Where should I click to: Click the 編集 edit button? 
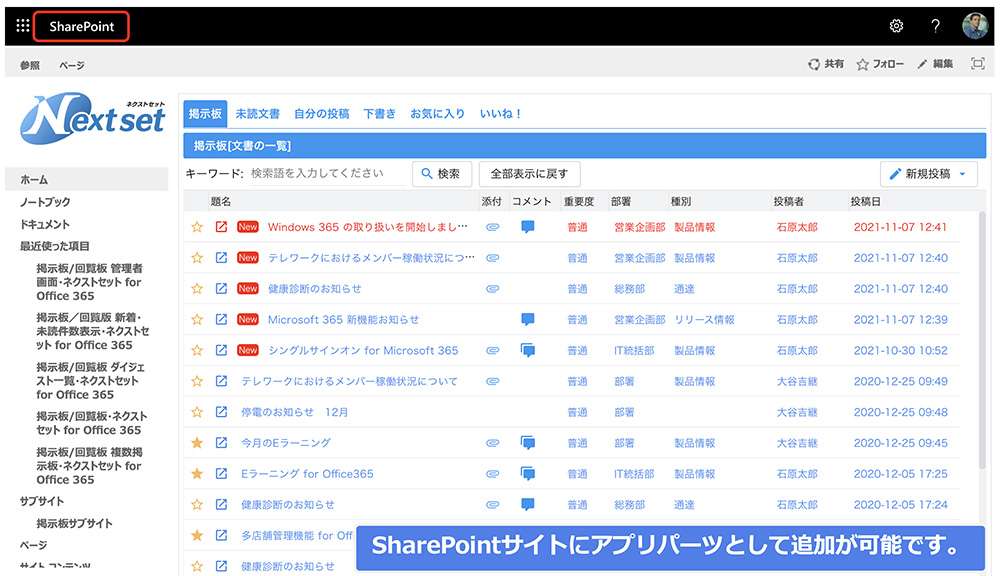[x=935, y=64]
